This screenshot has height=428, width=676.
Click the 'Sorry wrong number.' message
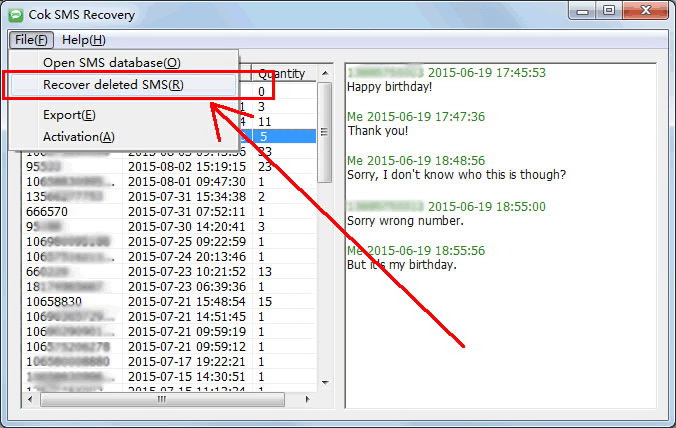[405, 221]
